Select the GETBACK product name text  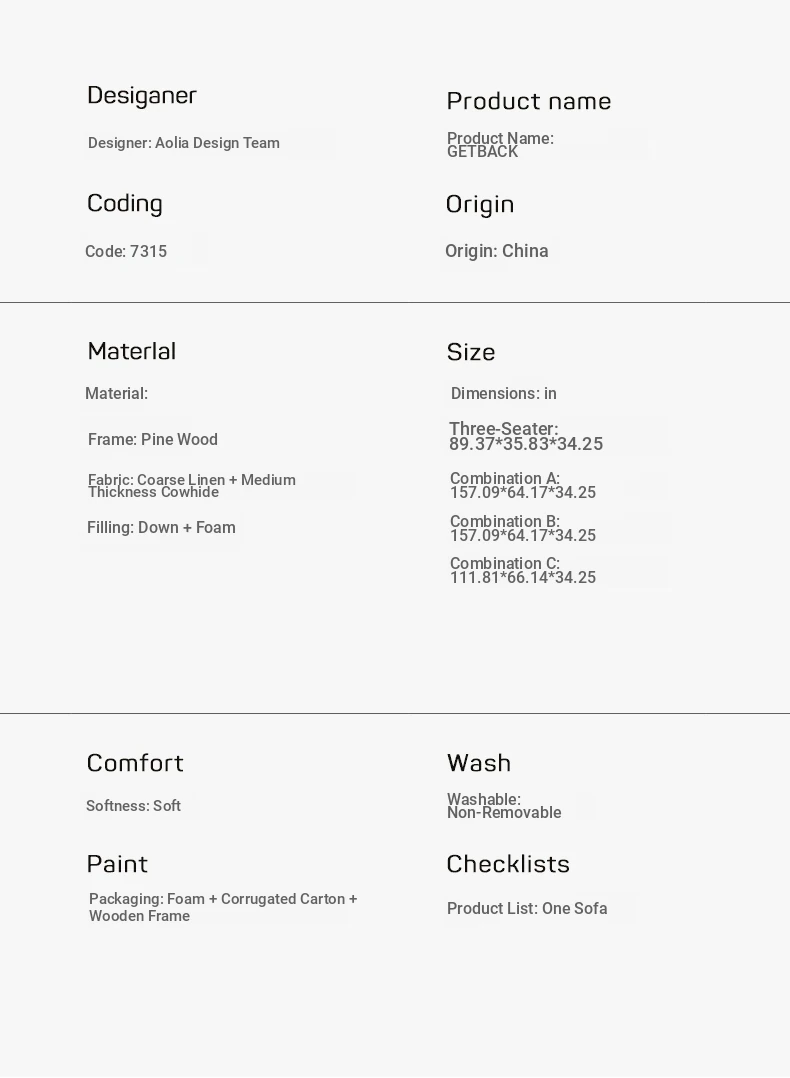click(x=500, y=145)
